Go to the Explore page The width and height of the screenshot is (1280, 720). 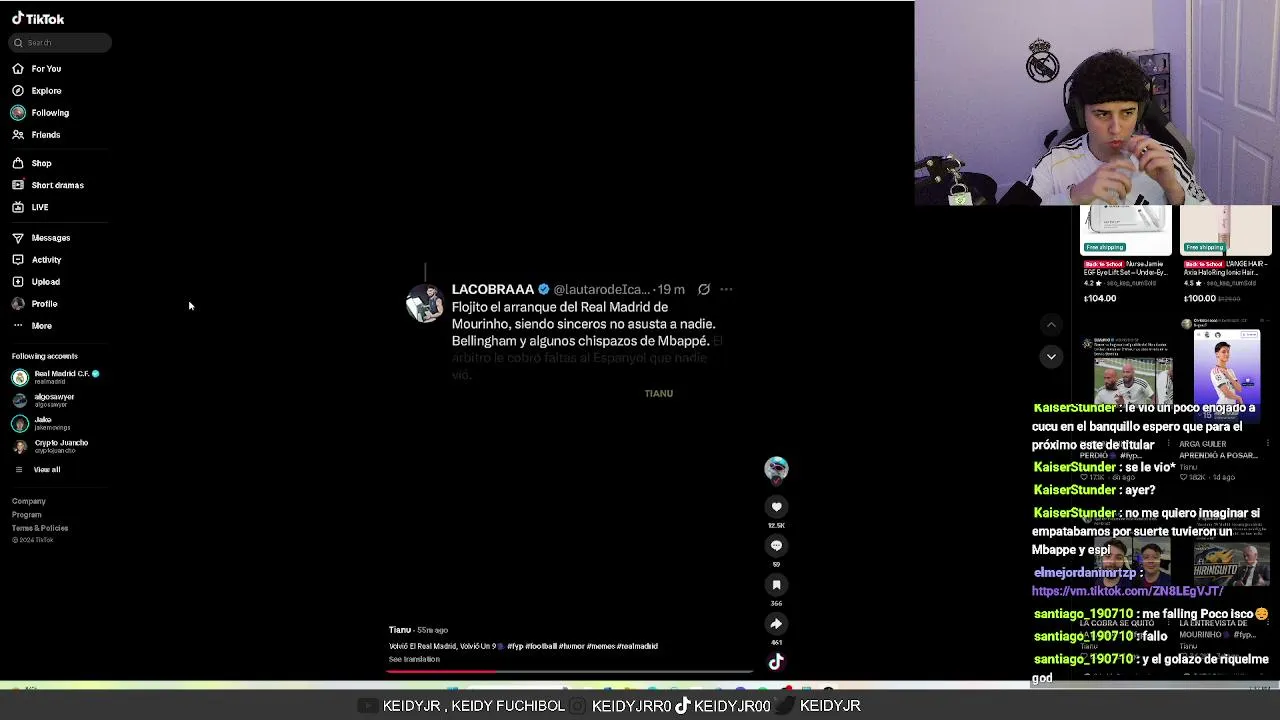point(46,91)
